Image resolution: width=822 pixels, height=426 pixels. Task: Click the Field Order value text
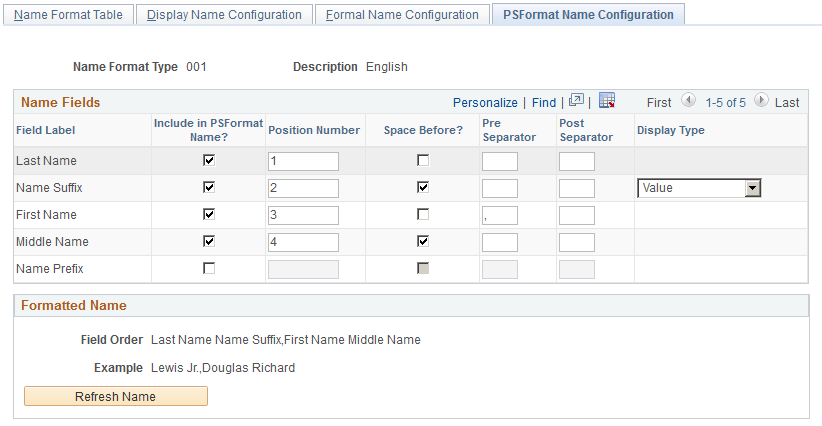[x=286, y=340]
